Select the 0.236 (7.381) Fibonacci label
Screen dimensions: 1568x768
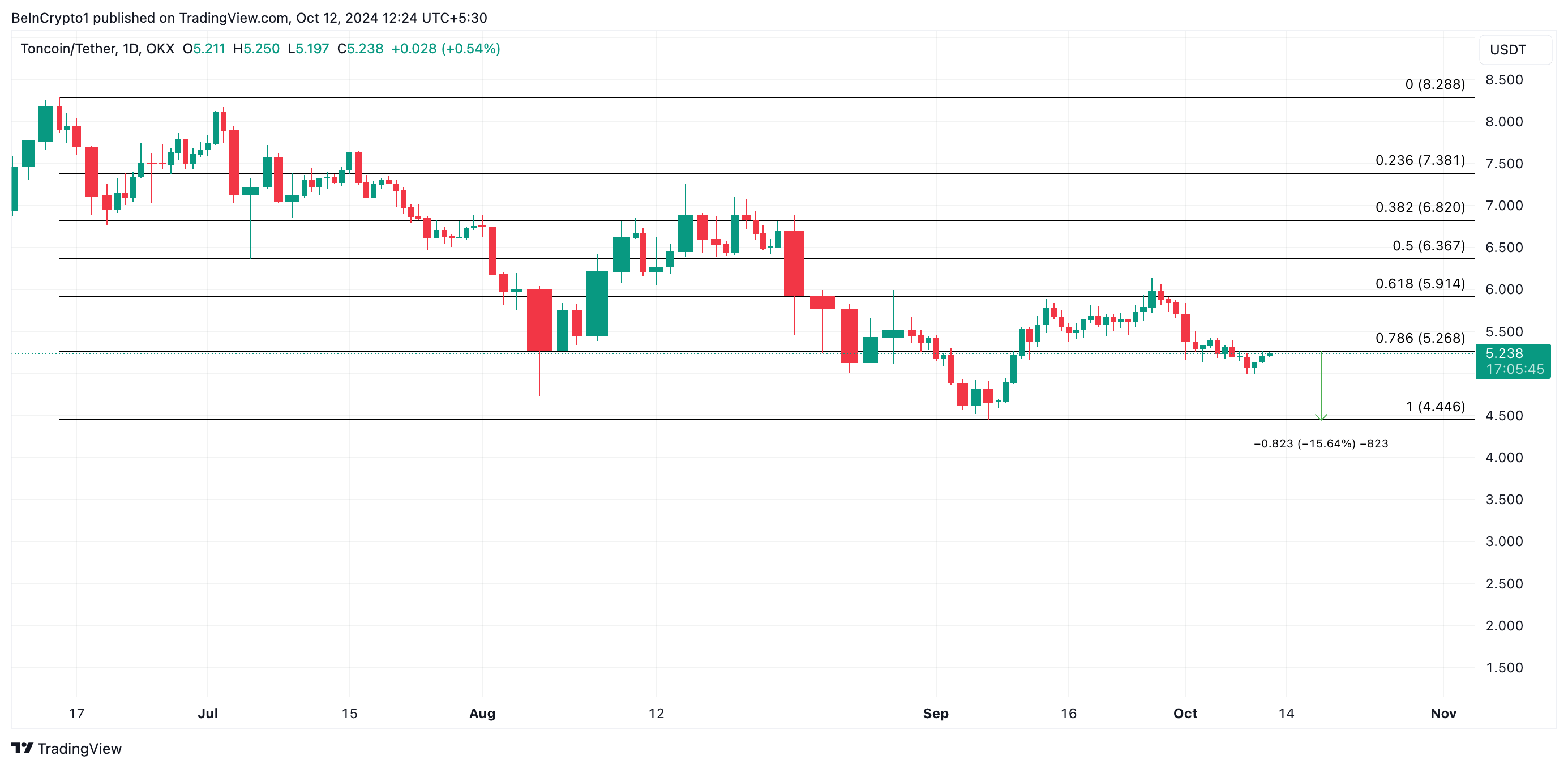pos(1420,160)
